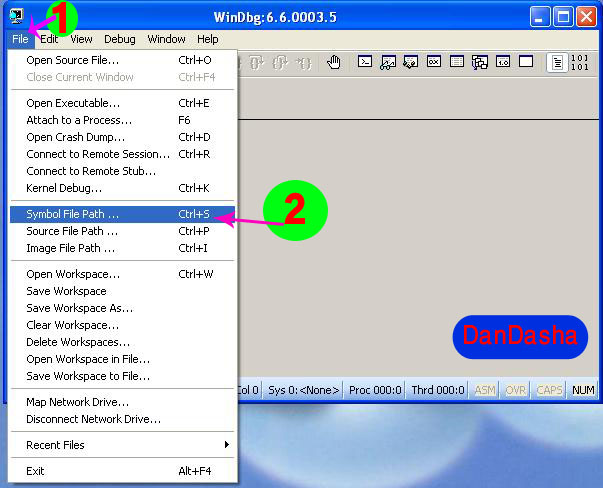Open the Window menu
The width and height of the screenshot is (603, 488).
point(167,39)
